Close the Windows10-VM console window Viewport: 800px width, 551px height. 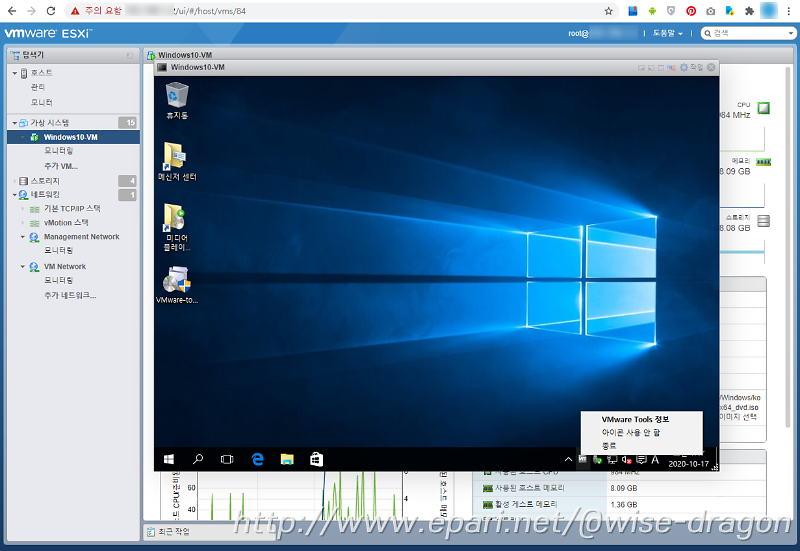coord(711,67)
